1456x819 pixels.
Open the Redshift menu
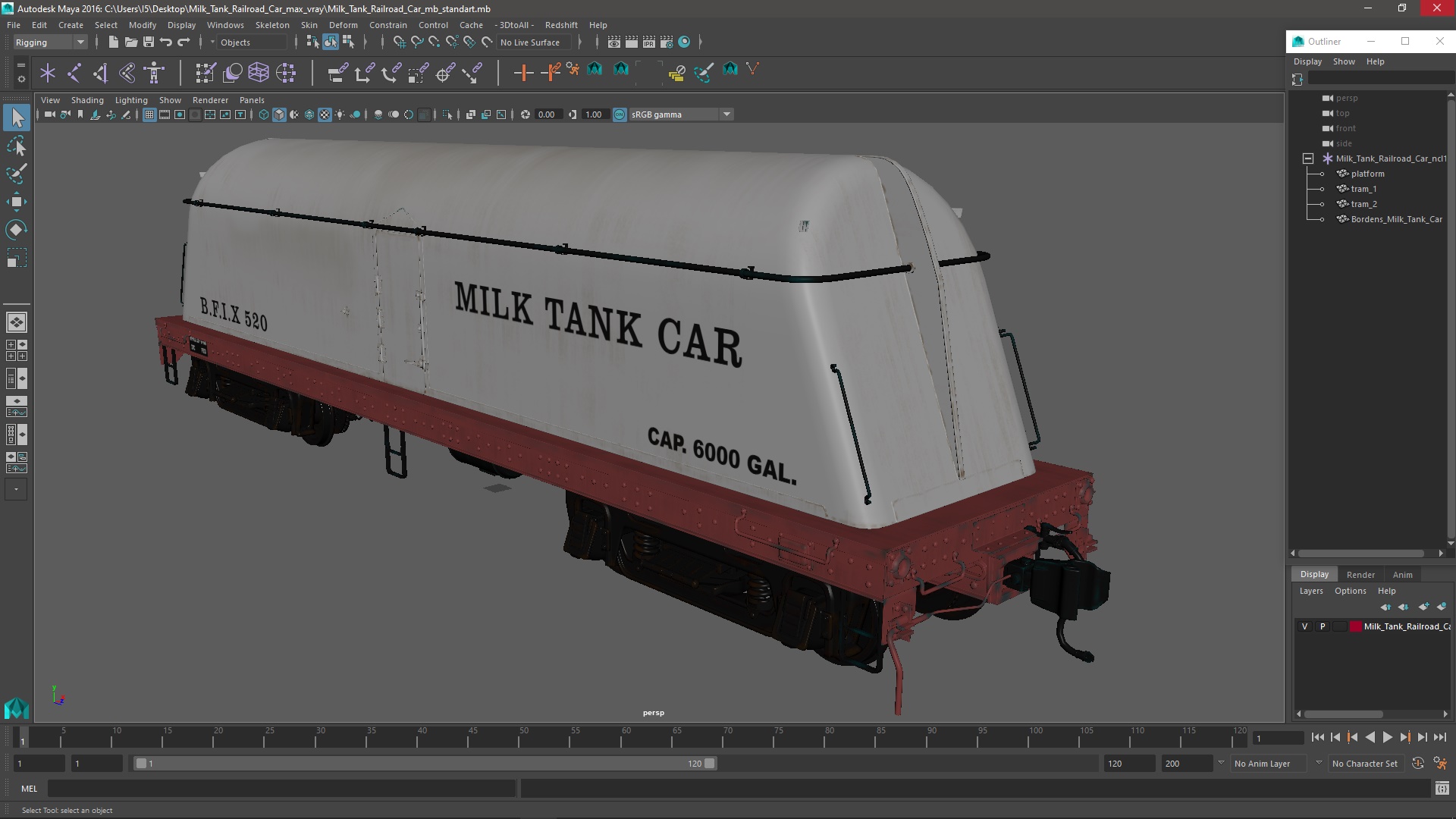[x=561, y=25]
